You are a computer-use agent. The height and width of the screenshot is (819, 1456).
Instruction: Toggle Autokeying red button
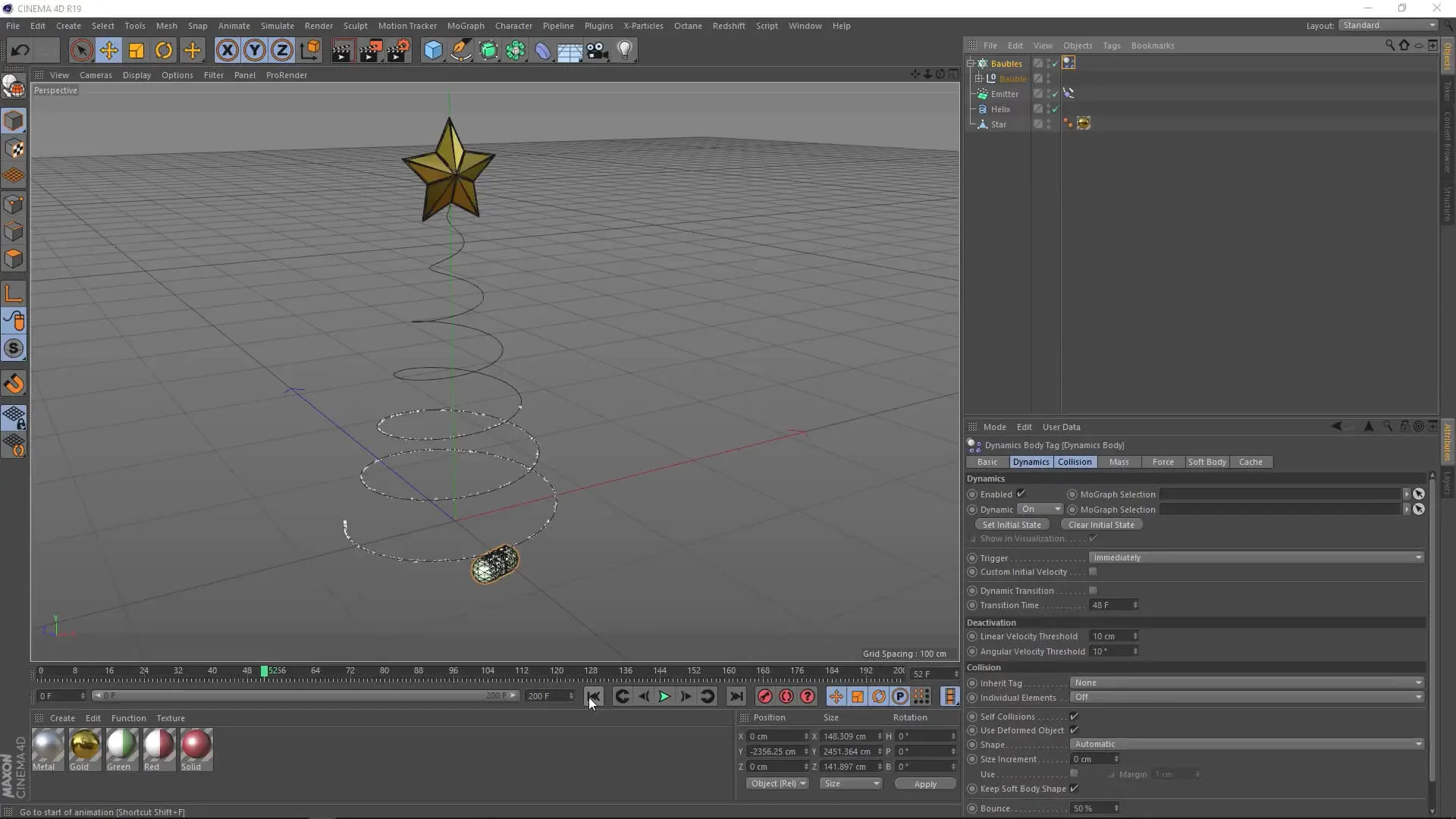(786, 696)
